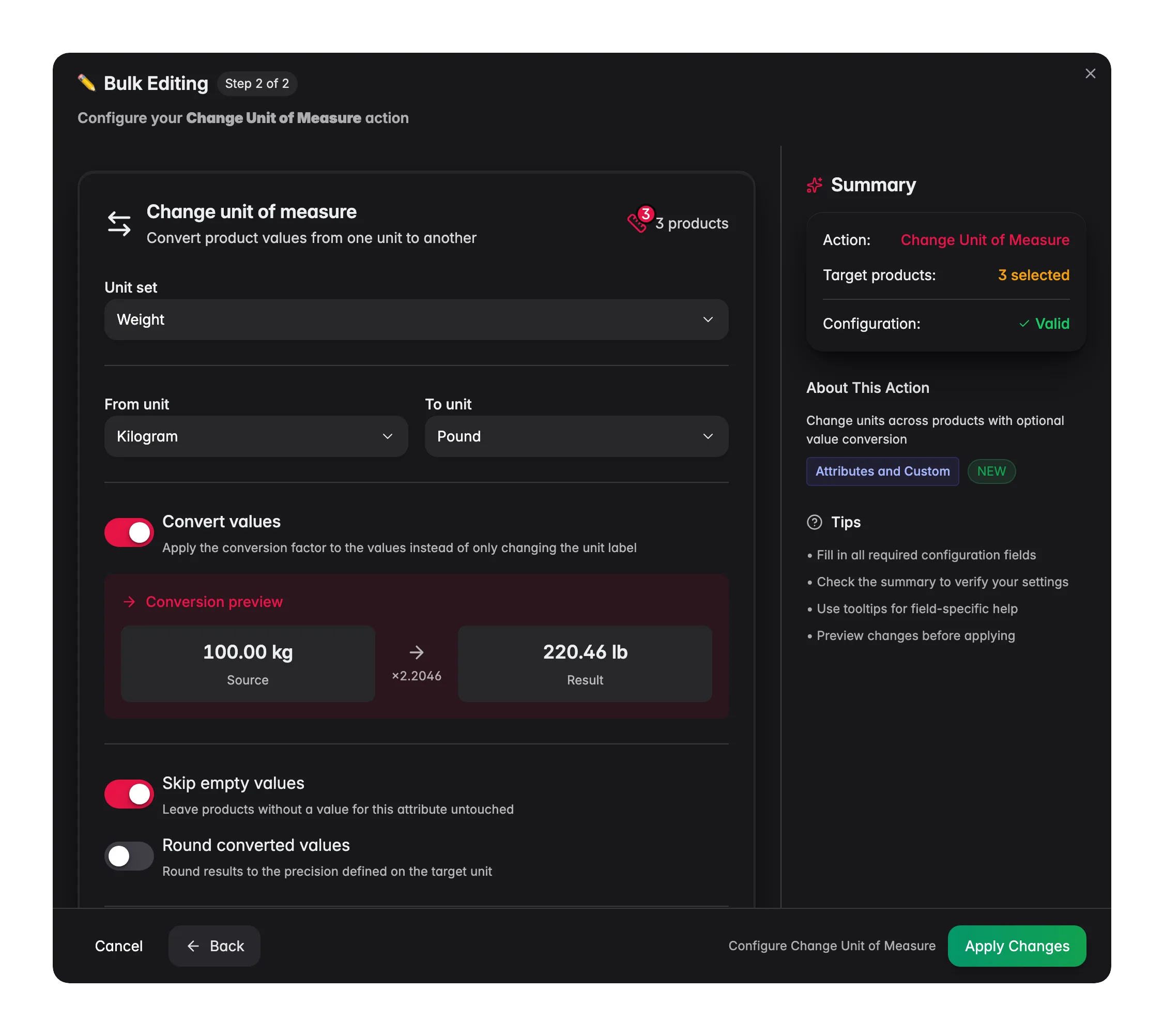
Task: Click the sparkle icon next to Summary
Action: (815, 185)
